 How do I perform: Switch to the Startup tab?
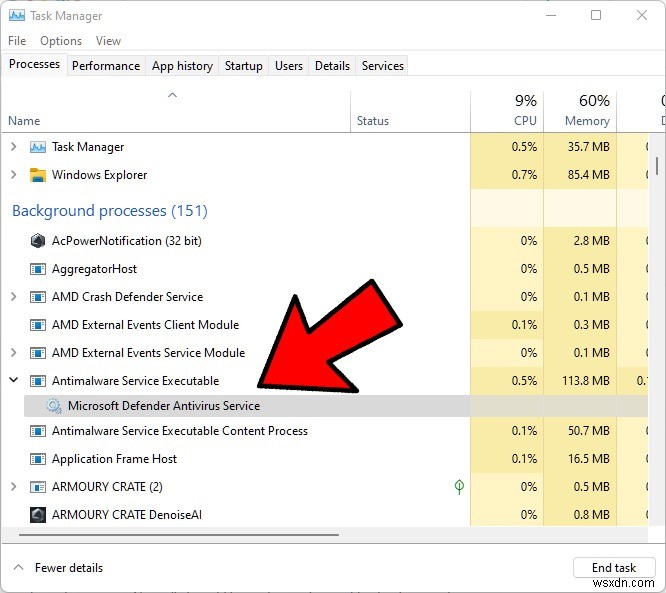(x=243, y=66)
